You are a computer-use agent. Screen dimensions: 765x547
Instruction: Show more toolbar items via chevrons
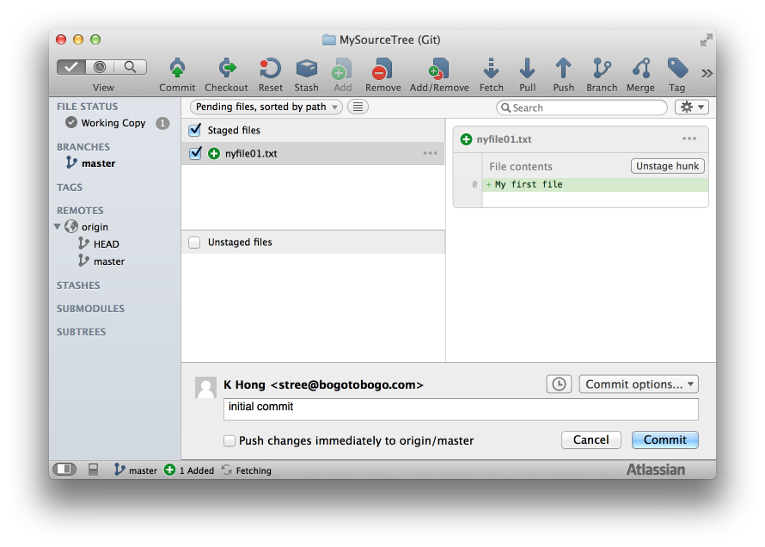(x=707, y=73)
